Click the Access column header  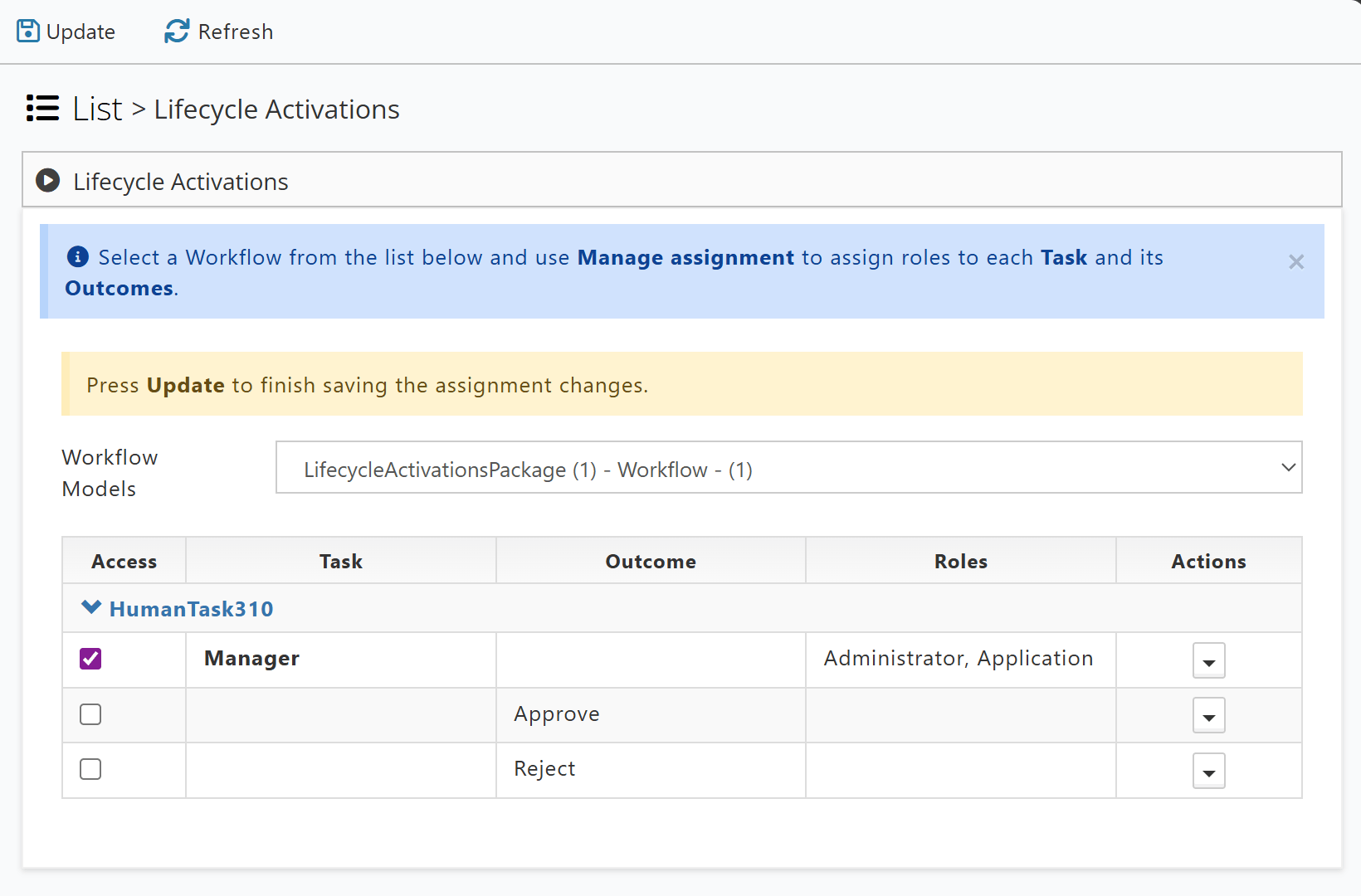[124, 562]
